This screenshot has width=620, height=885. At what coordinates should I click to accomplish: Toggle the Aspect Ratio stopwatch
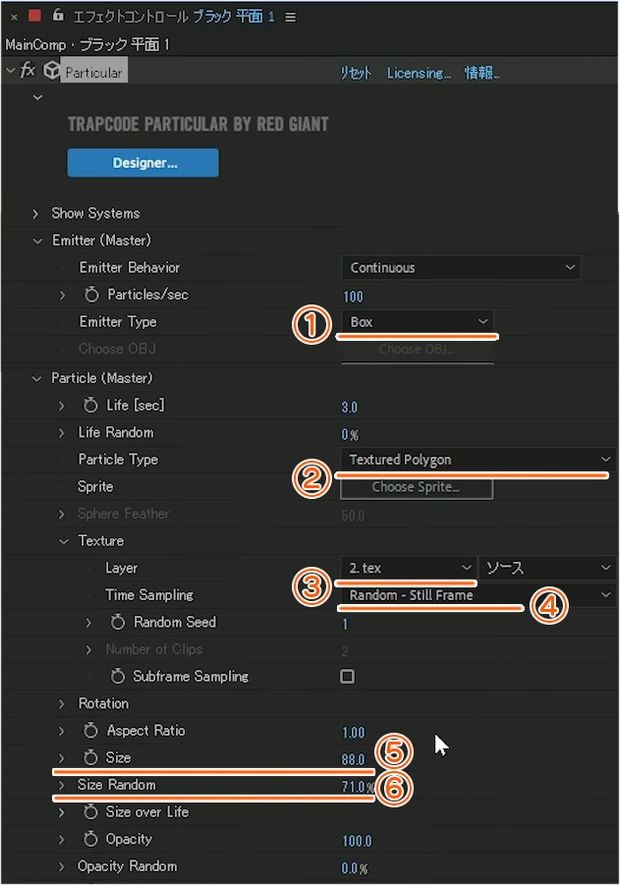point(90,730)
